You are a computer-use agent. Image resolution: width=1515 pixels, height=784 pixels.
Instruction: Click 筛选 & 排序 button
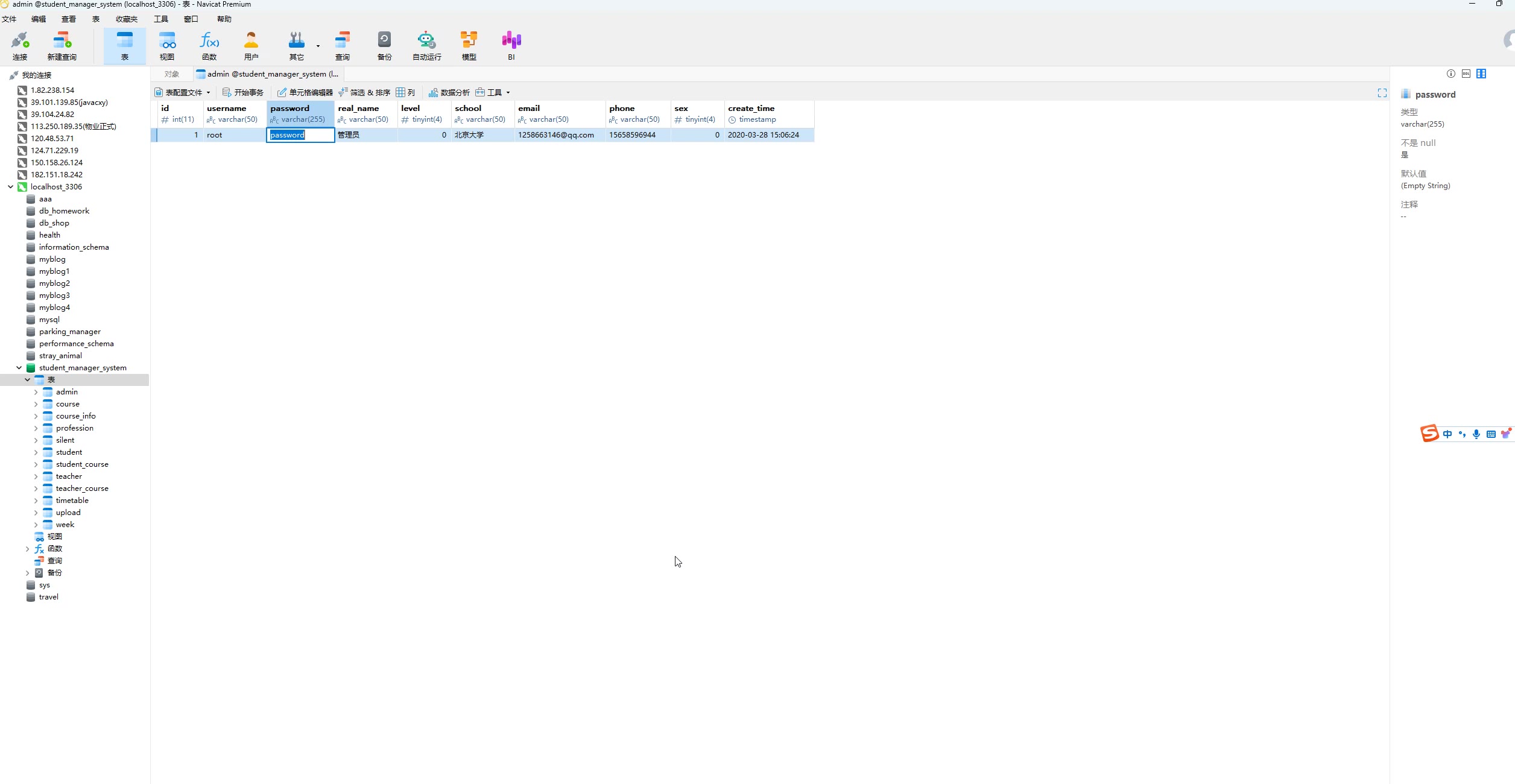click(x=365, y=93)
